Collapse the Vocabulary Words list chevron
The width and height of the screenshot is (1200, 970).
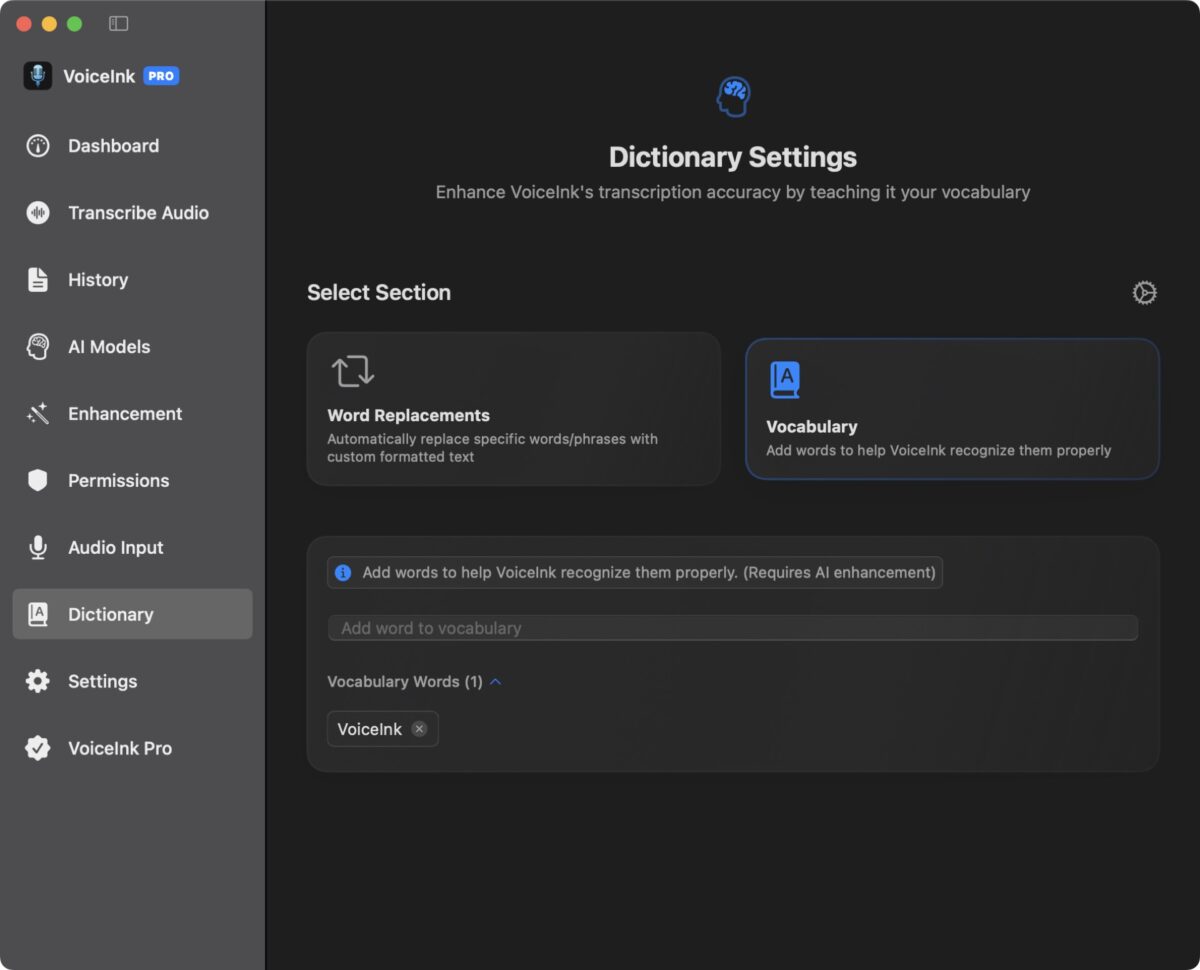496,682
